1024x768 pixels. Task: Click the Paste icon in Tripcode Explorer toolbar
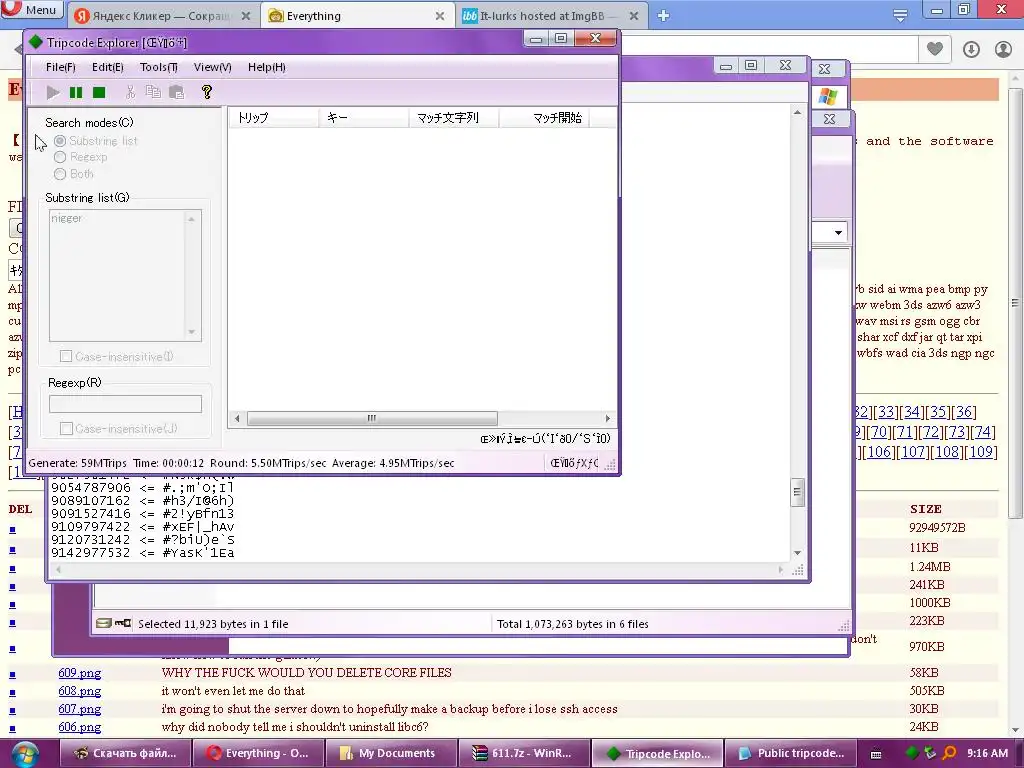point(177,92)
